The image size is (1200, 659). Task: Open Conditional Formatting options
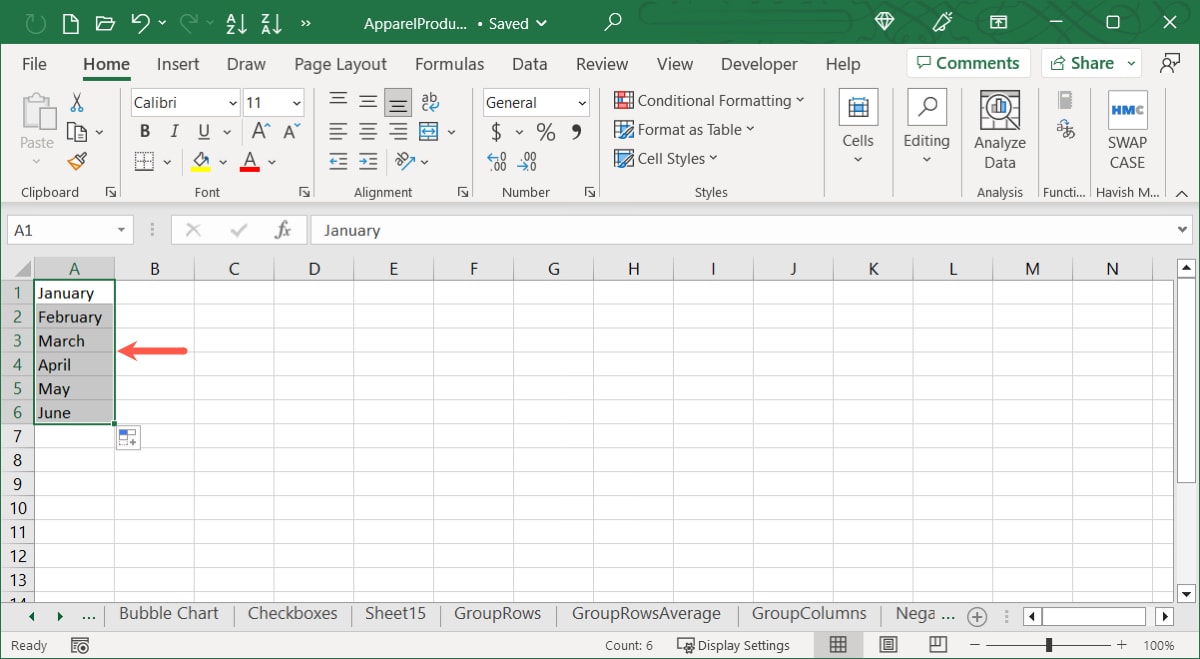[710, 100]
